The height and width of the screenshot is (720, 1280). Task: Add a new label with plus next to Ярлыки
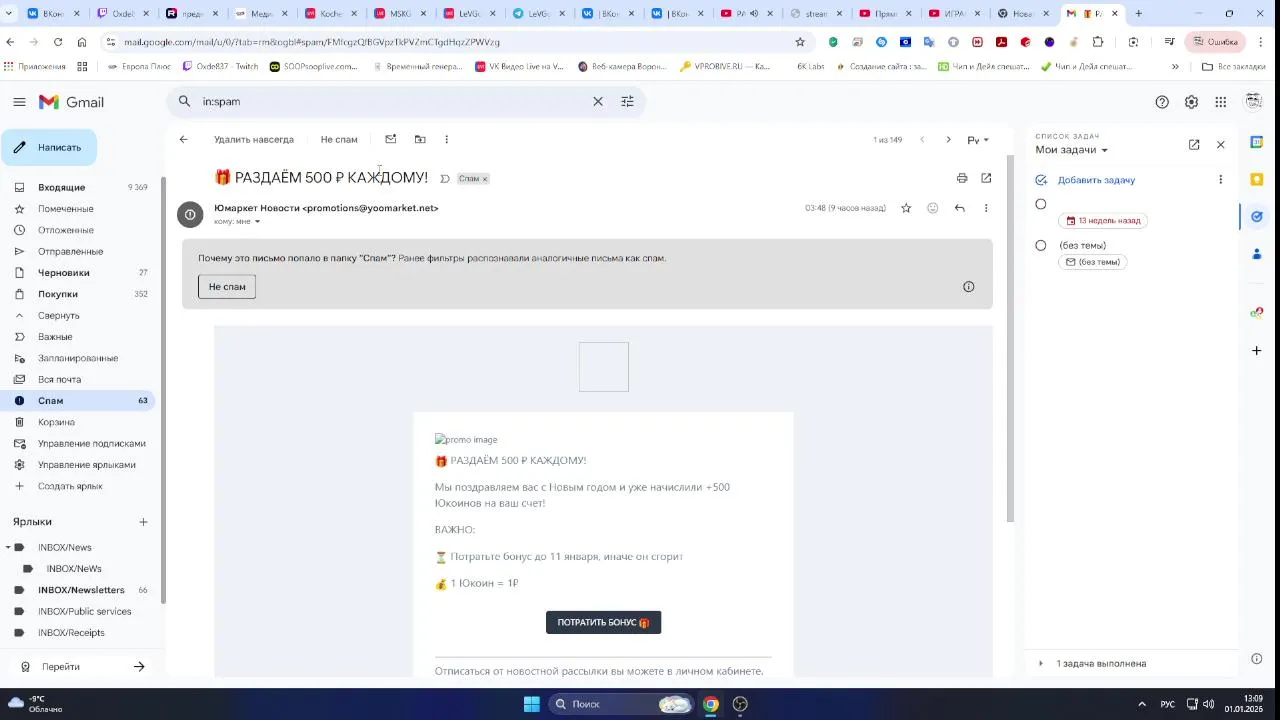click(143, 522)
